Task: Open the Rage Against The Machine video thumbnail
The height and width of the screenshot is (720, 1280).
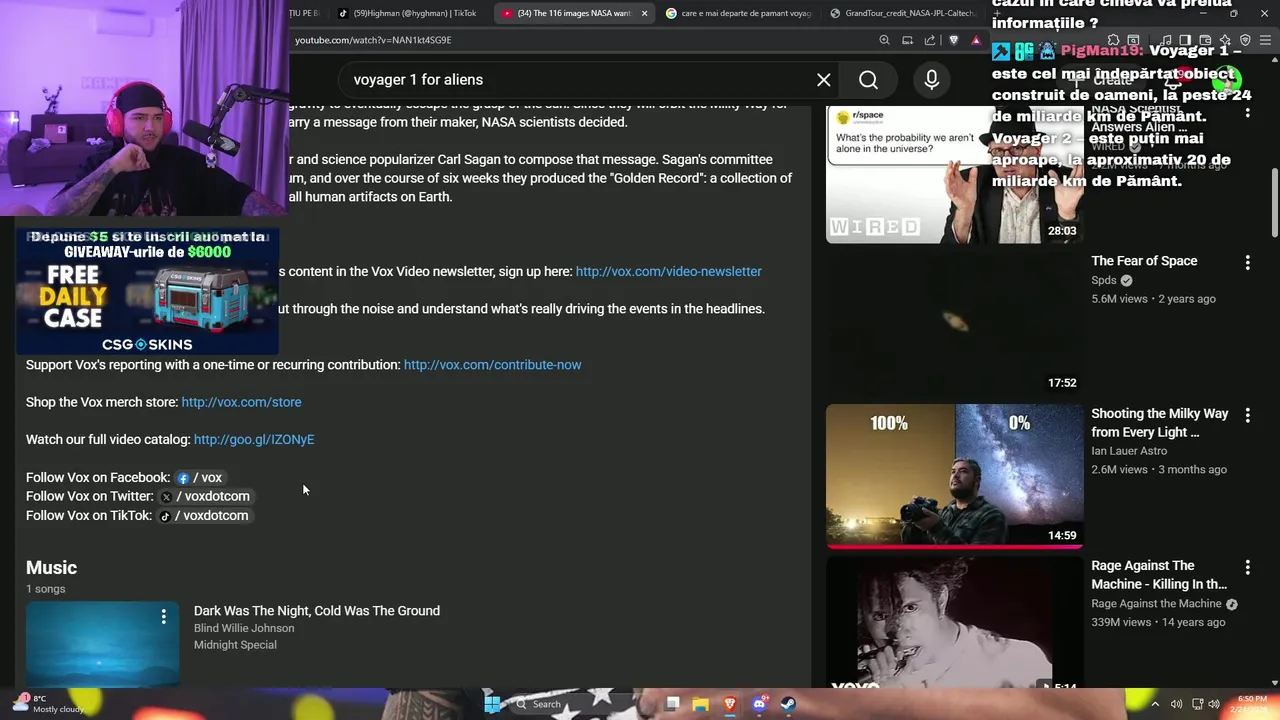Action: pos(954,623)
